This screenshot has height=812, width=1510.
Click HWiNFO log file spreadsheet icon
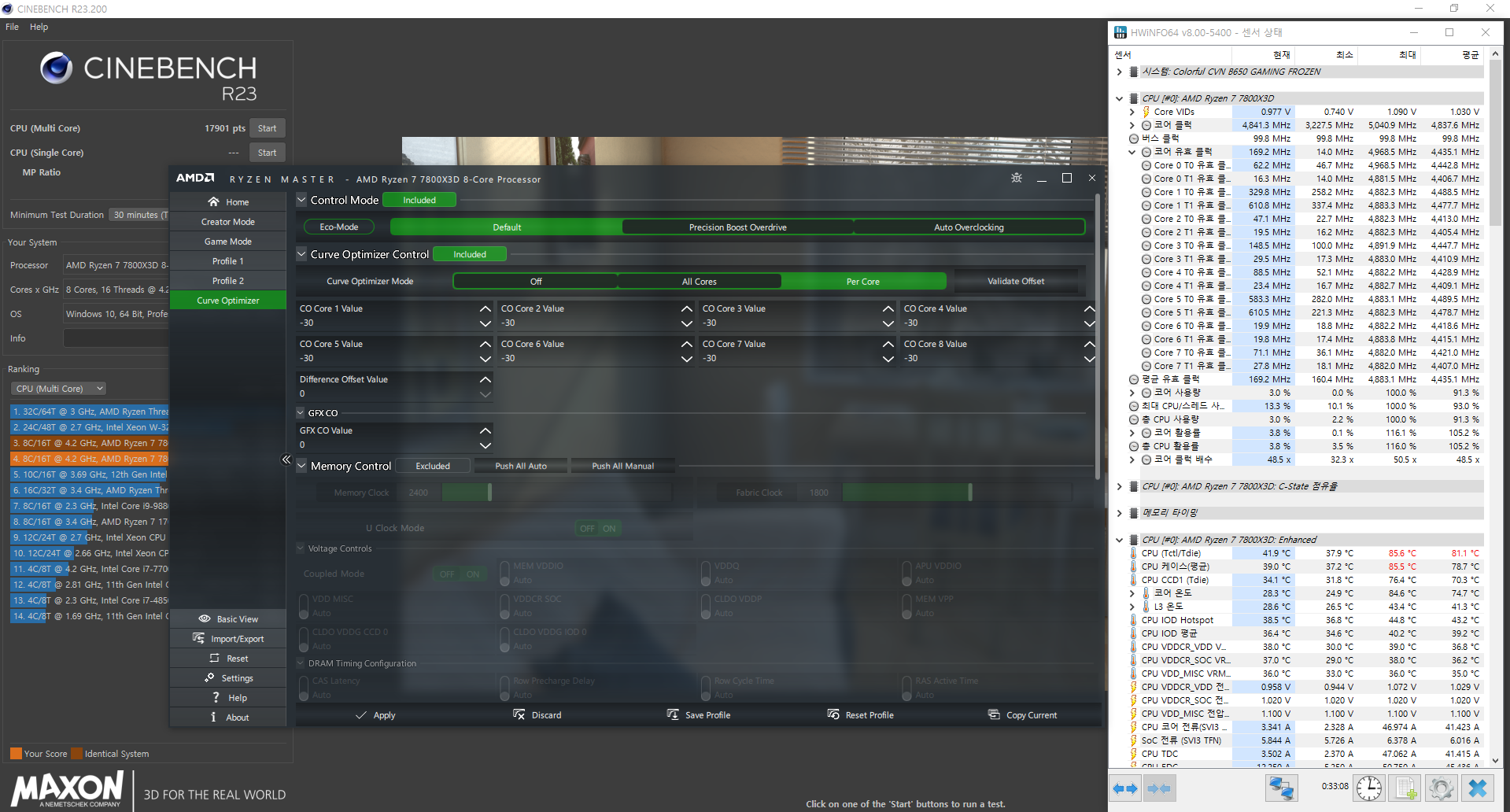[x=1405, y=788]
